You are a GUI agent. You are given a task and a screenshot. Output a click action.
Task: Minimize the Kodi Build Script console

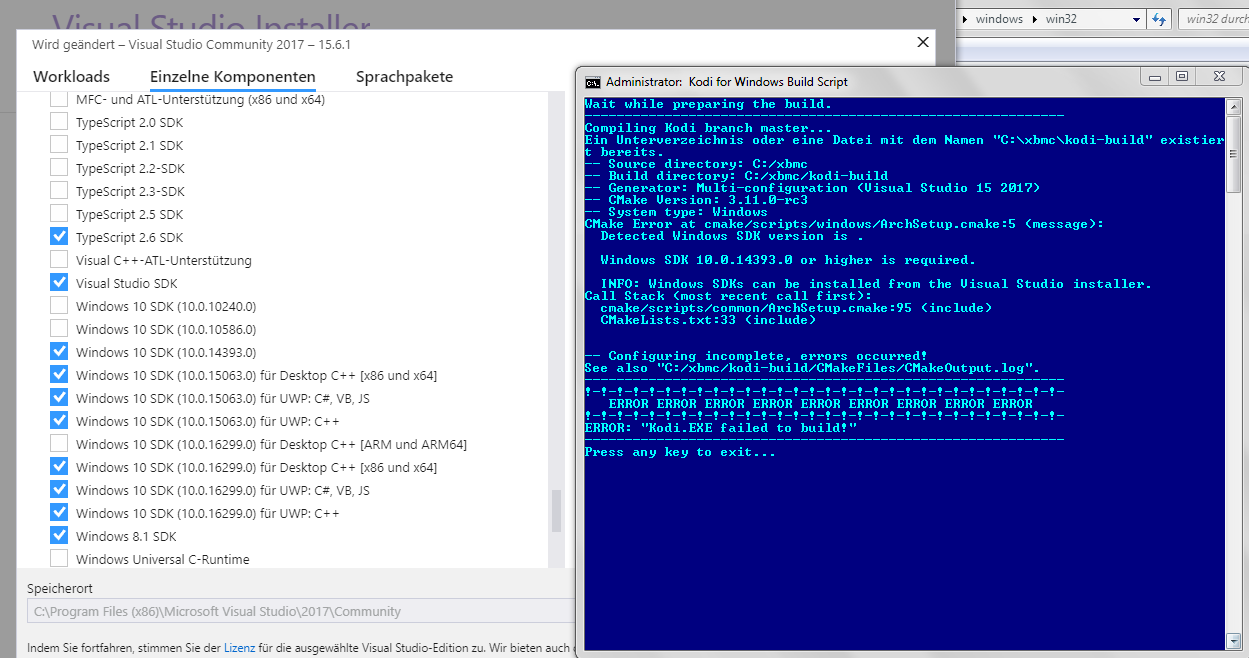tap(1157, 77)
